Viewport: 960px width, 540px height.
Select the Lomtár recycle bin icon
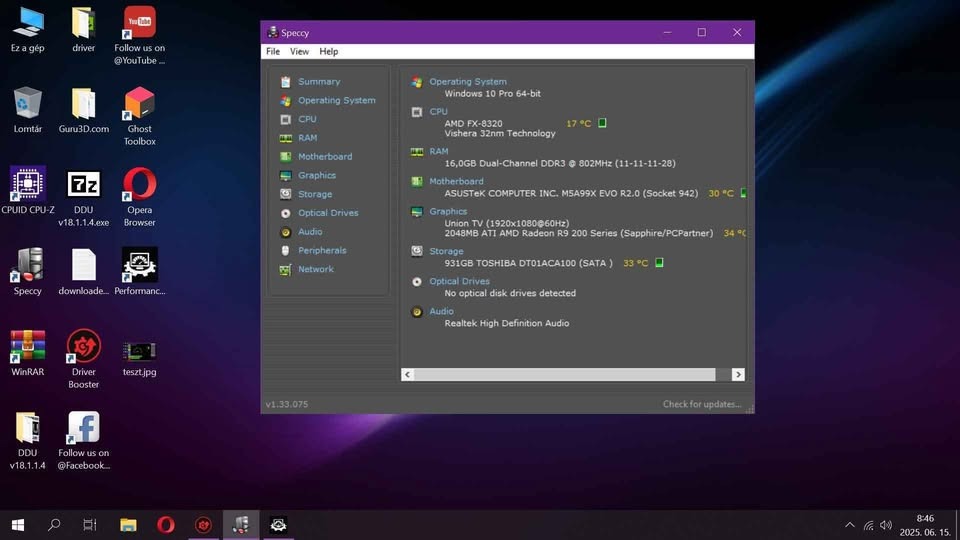tap(28, 110)
